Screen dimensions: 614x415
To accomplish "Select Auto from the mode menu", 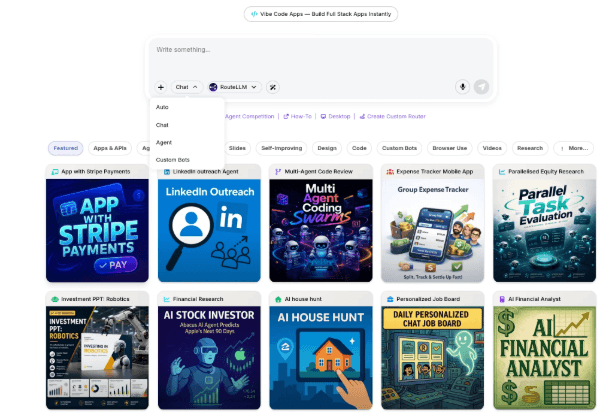I will [187, 107].
